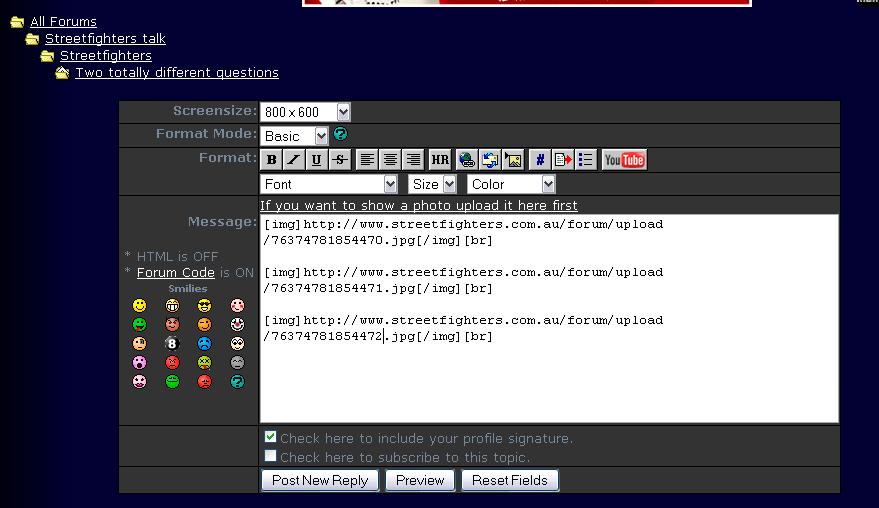
Task: Enable subscribe to this topic checkbox
Action: [x=271, y=456]
